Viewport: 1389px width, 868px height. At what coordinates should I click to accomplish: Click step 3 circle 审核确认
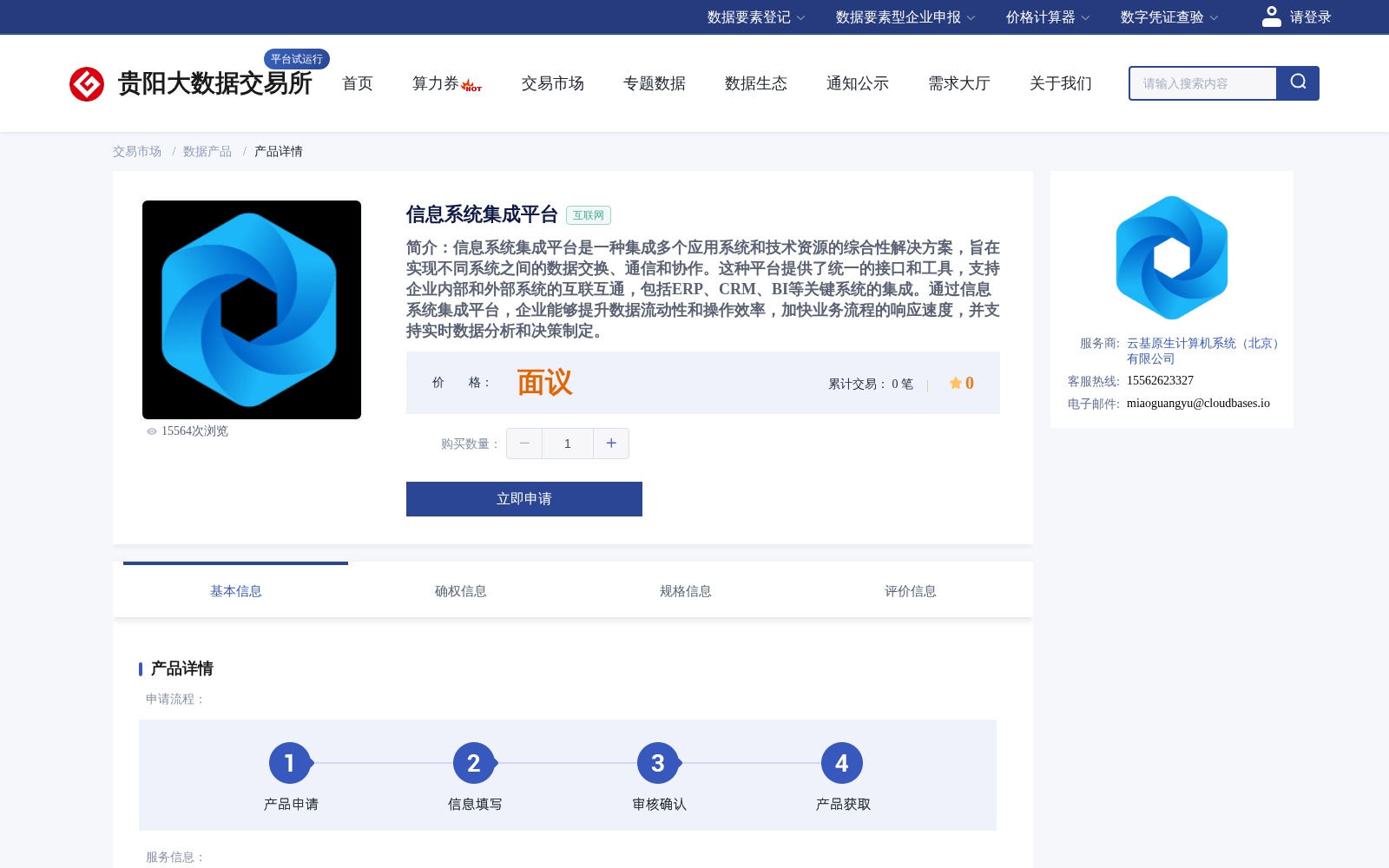pos(658,763)
